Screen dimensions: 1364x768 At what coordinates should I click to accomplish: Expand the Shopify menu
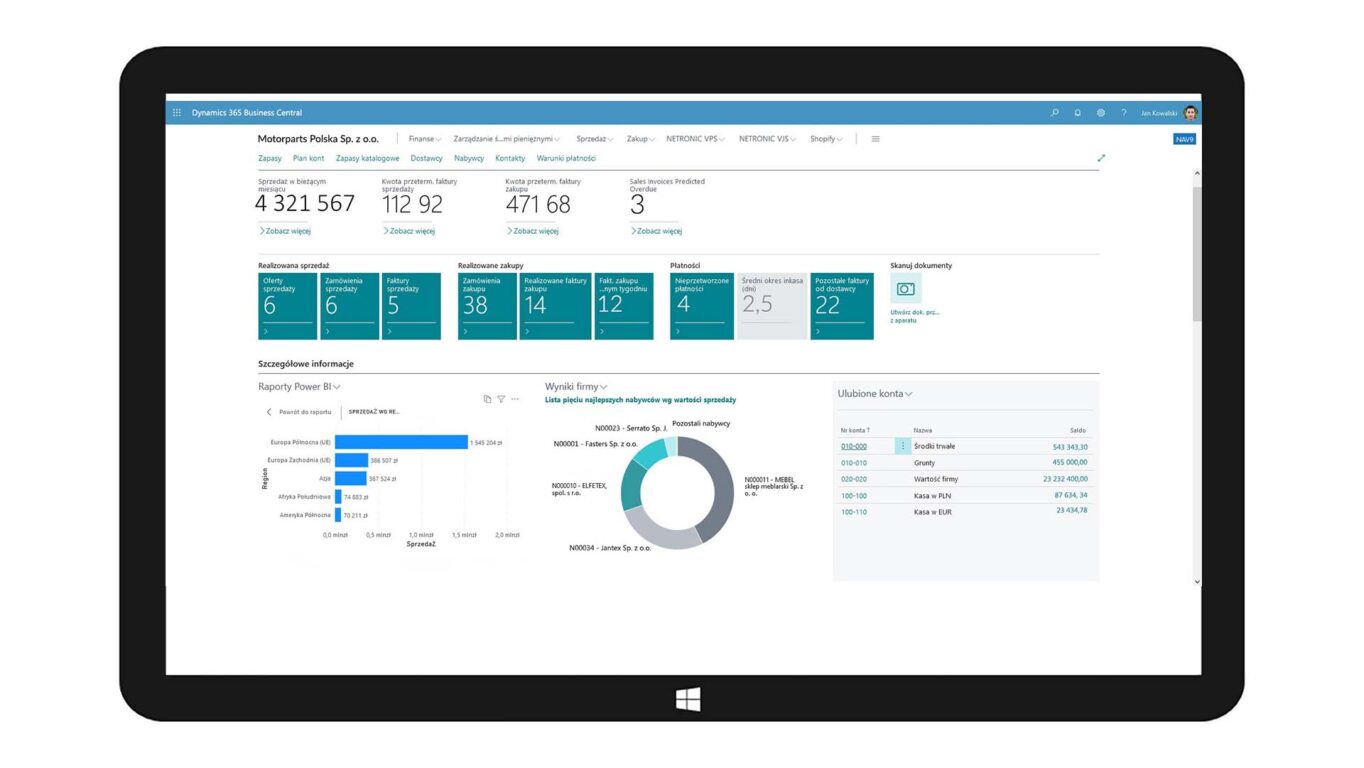[826, 139]
